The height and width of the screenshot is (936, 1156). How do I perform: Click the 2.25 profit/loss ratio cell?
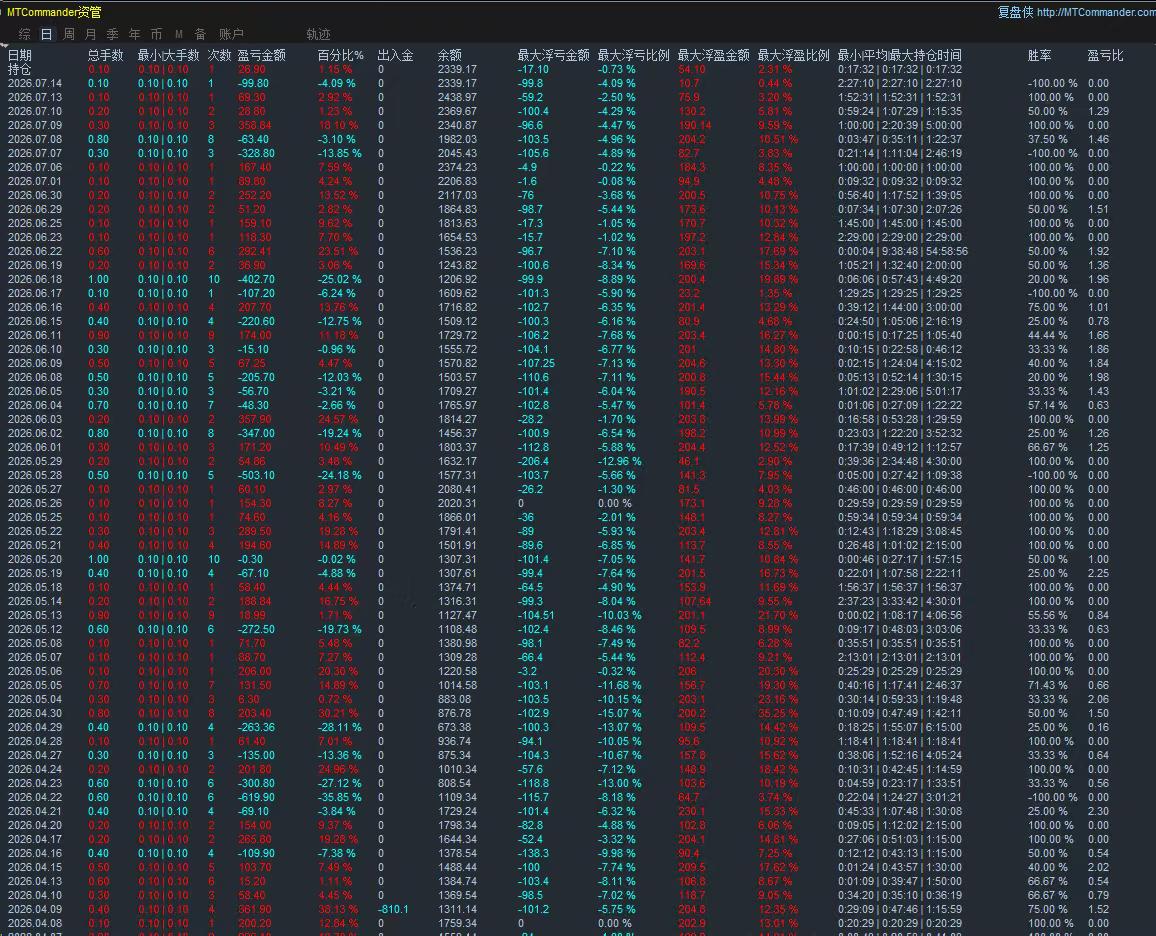click(x=1098, y=573)
